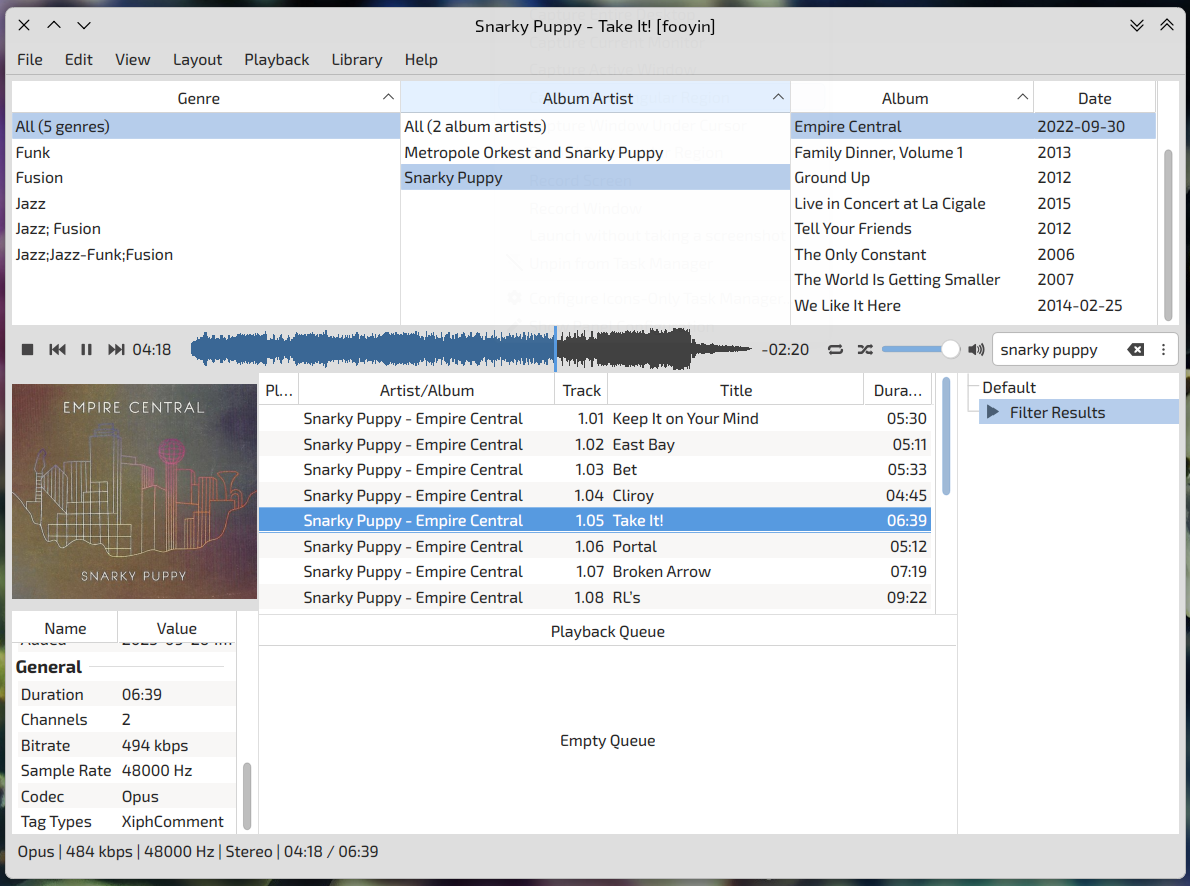
Task: Open the search options three-dot menu
Action: [1163, 349]
